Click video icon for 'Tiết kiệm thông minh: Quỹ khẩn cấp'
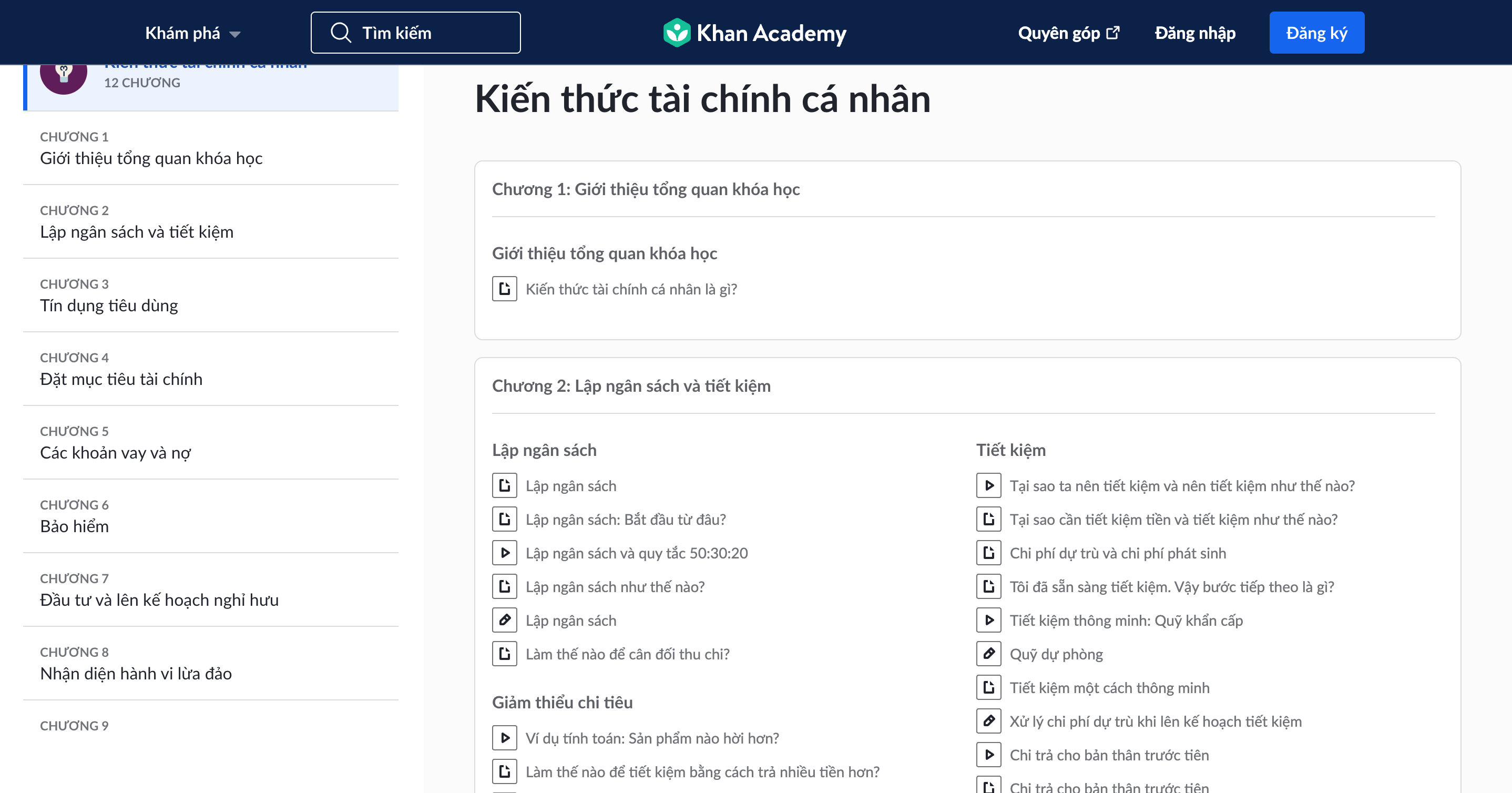 (988, 620)
